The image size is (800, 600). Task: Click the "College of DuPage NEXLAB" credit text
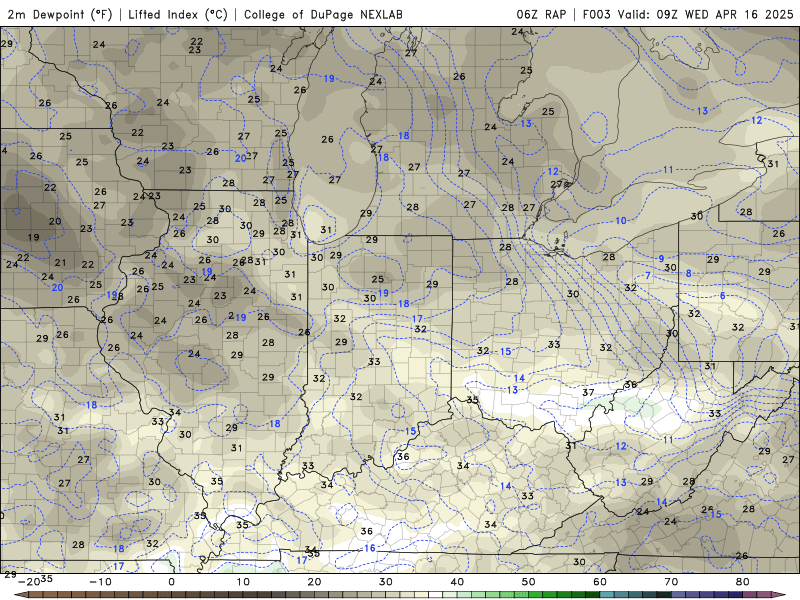(323, 14)
